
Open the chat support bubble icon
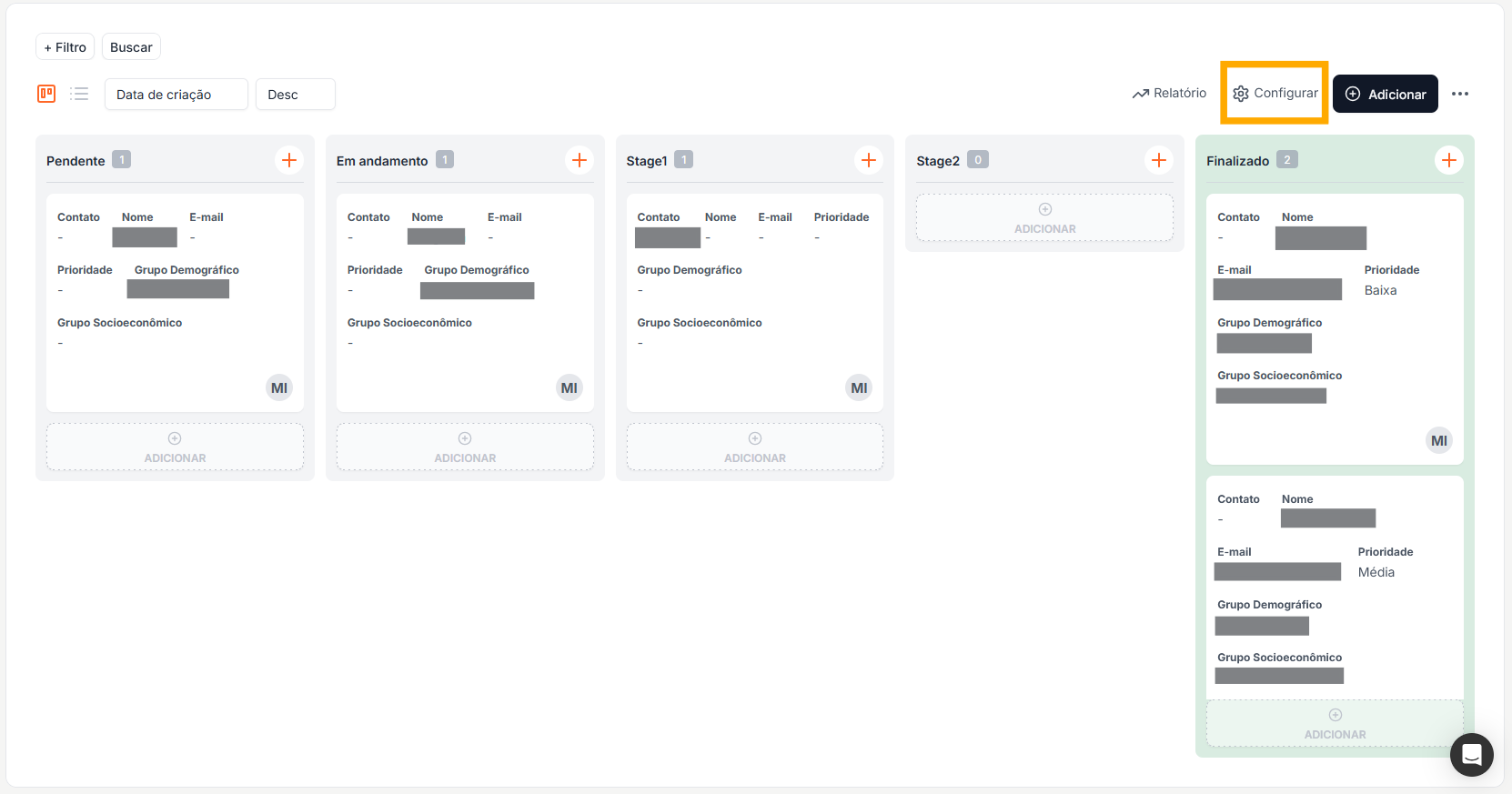1471,754
